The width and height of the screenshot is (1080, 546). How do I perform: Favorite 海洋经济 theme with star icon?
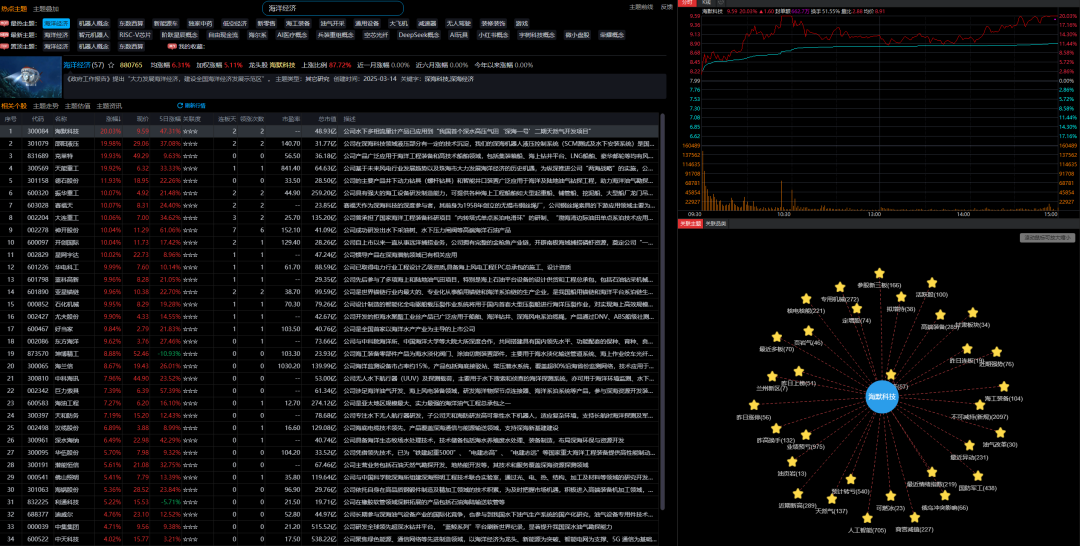pos(111,65)
